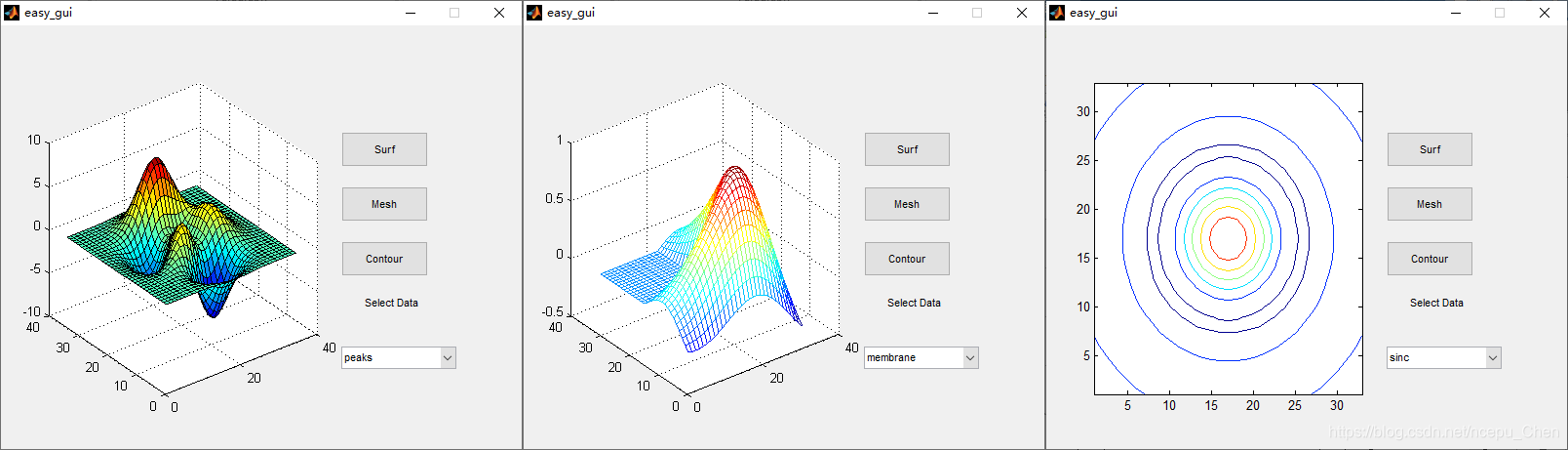Click Select Data label in the peaks window

[391, 303]
